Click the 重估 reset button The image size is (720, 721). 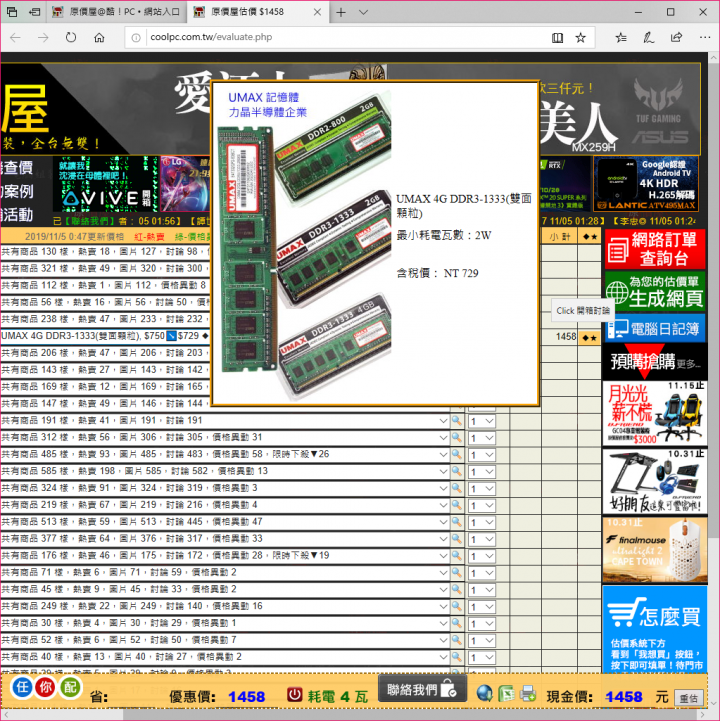pos(688,698)
